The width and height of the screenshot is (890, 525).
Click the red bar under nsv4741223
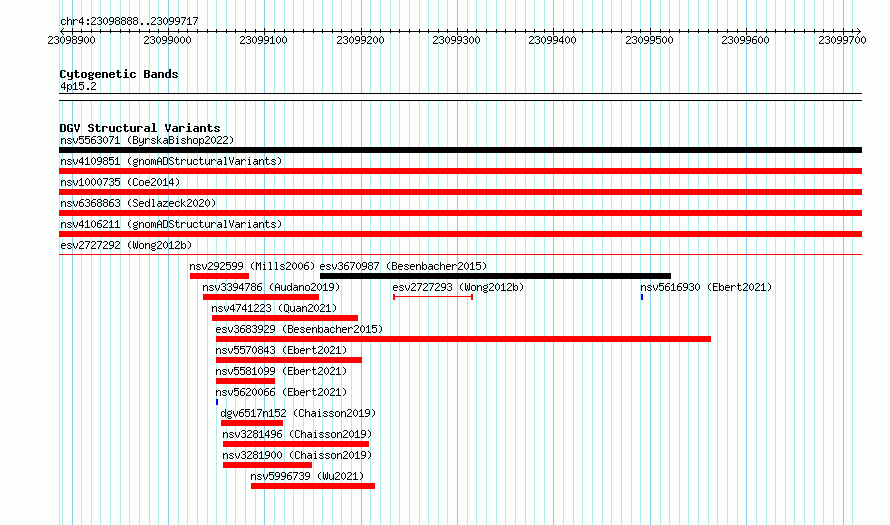tap(285, 318)
